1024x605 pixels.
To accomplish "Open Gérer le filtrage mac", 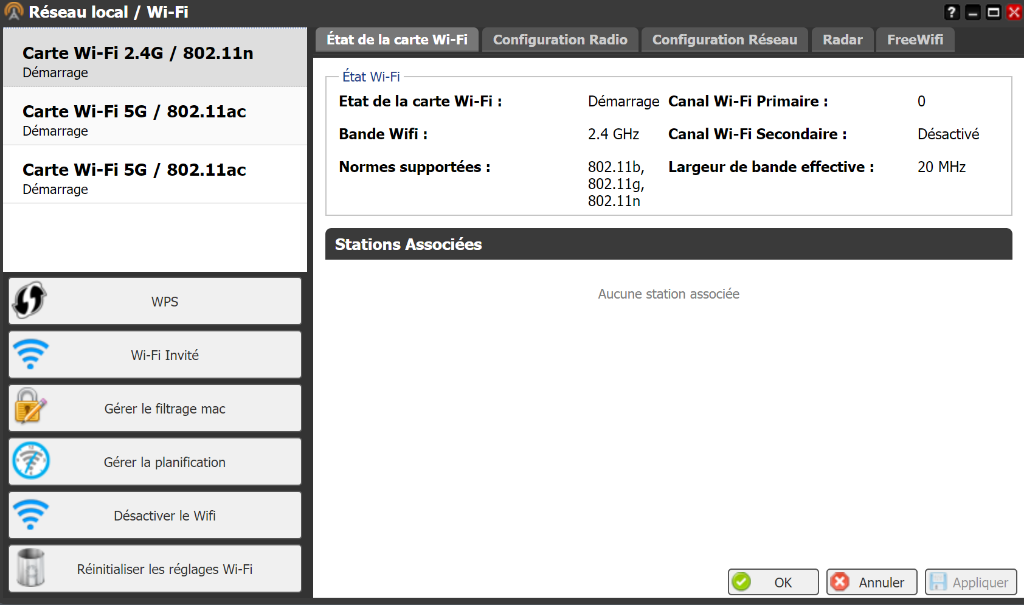I will 165,408.
